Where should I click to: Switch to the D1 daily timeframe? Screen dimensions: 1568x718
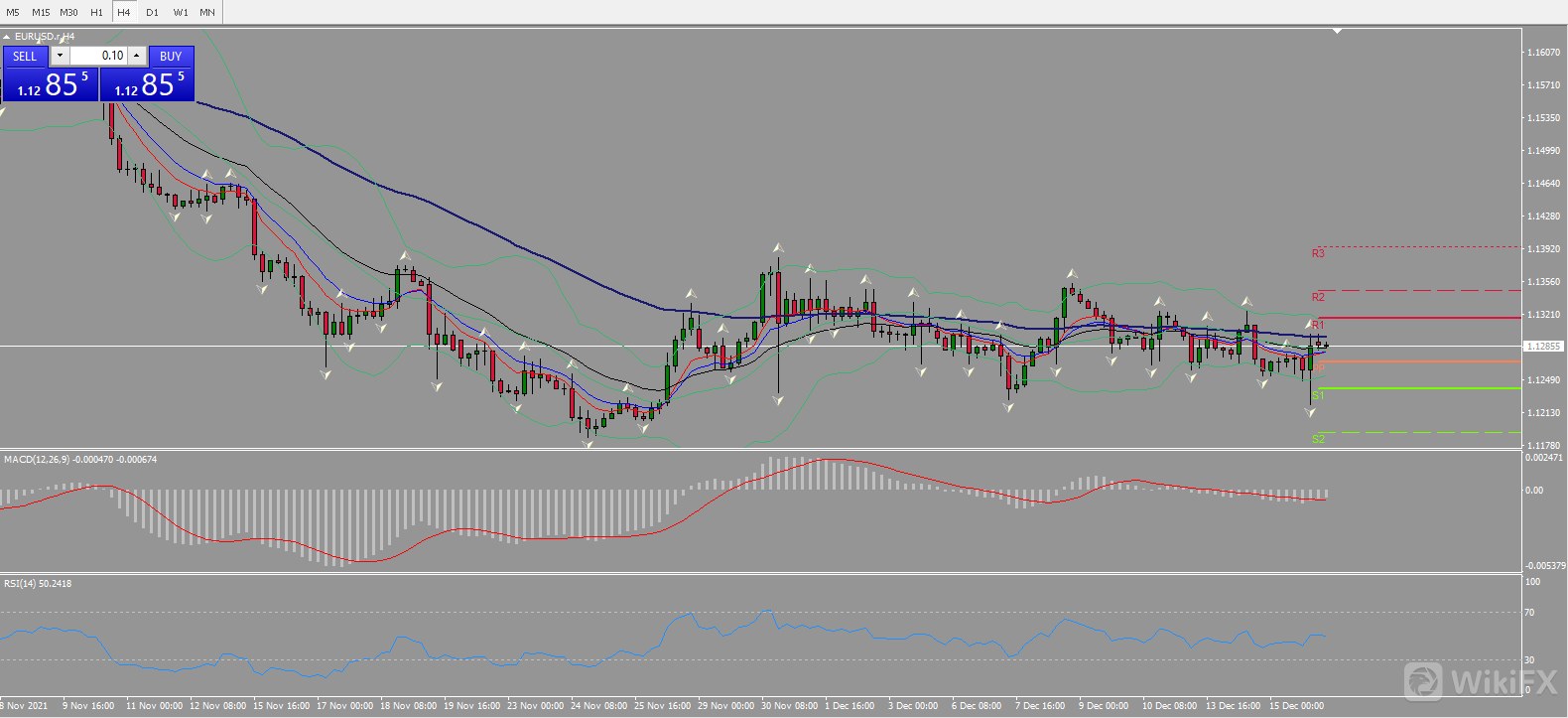coord(152,12)
